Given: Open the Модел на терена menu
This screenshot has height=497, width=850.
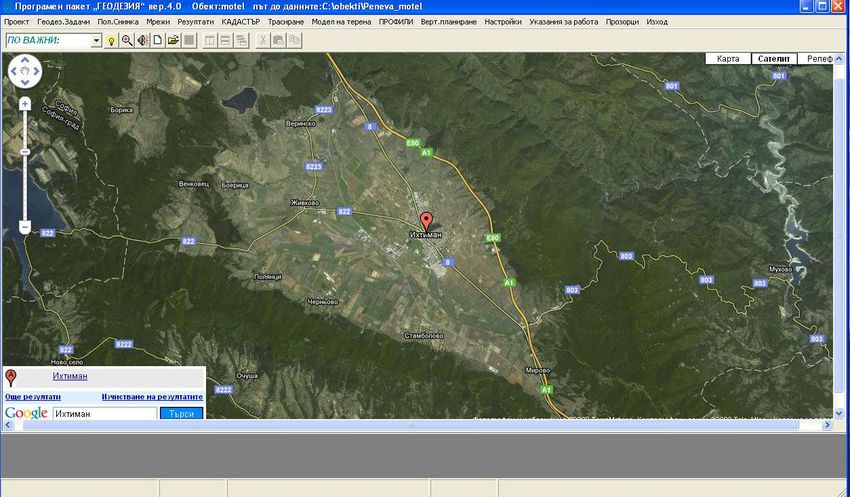Looking at the screenshot, I should click(341, 22).
